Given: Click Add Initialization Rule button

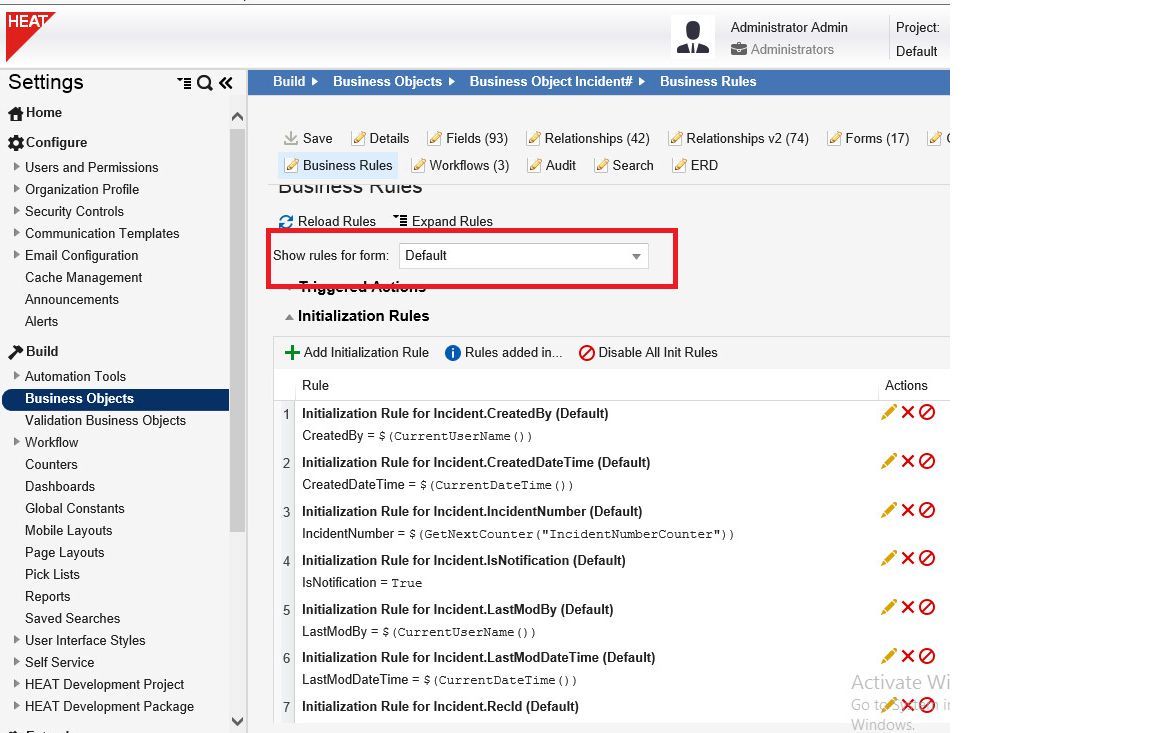Looking at the screenshot, I should point(357,352).
